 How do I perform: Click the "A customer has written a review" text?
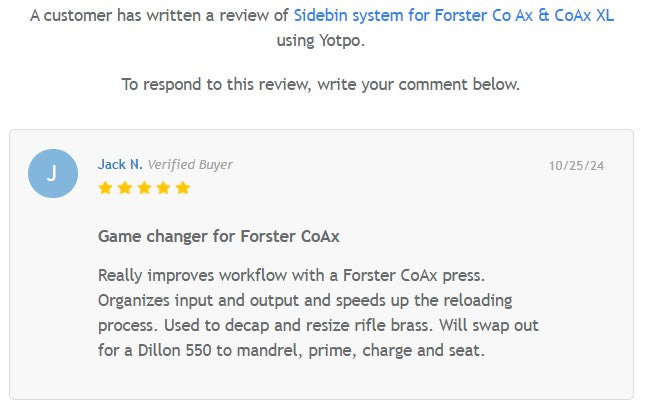pos(160,16)
